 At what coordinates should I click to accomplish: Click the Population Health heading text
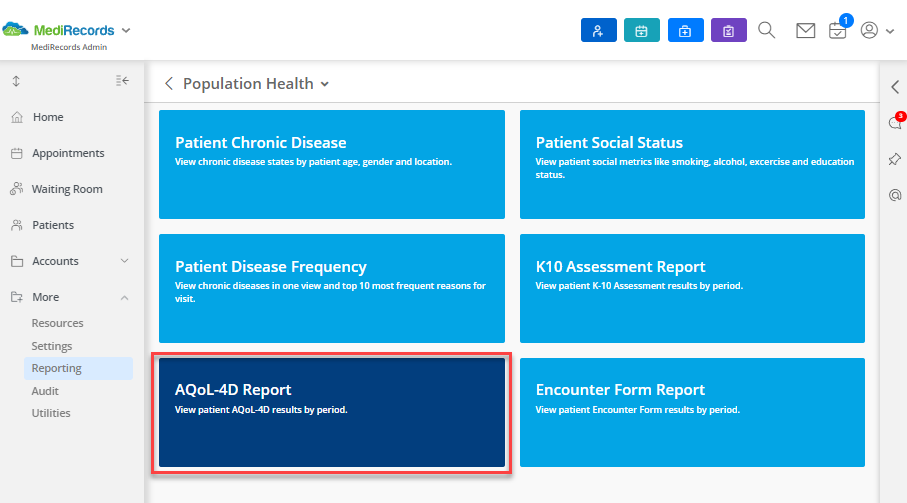[x=248, y=84]
